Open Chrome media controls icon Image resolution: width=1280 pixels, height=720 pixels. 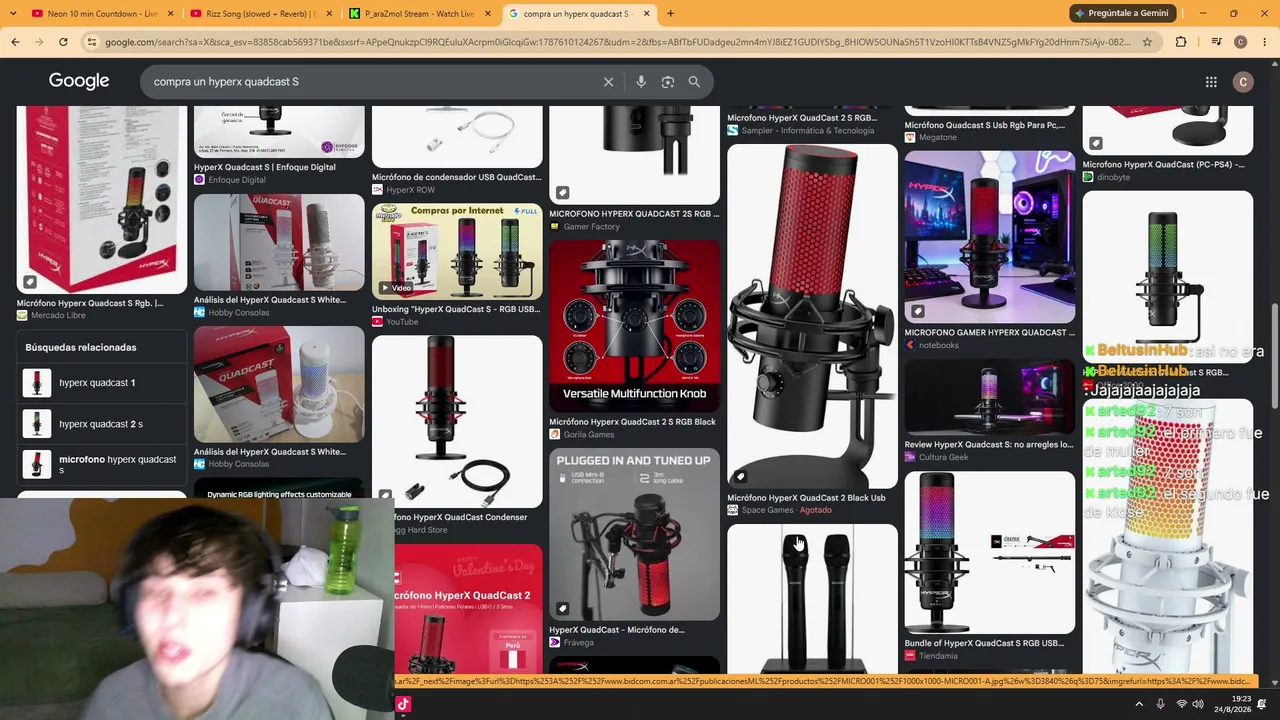[x=1216, y=42]
